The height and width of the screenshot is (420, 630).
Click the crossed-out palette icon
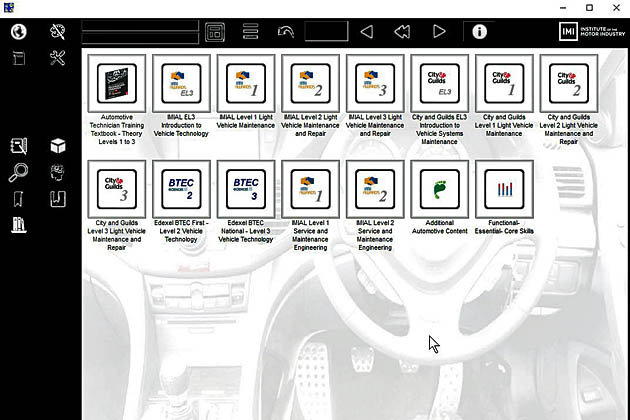(57, 32)
